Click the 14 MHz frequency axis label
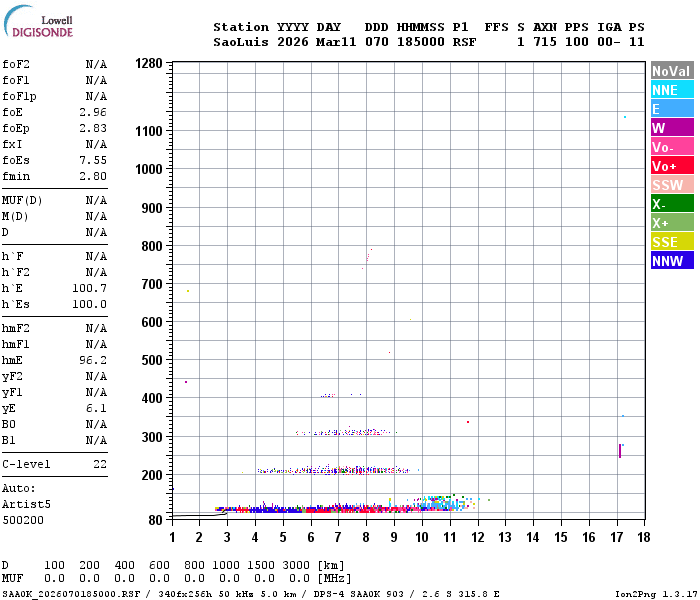 coord(533,537)
